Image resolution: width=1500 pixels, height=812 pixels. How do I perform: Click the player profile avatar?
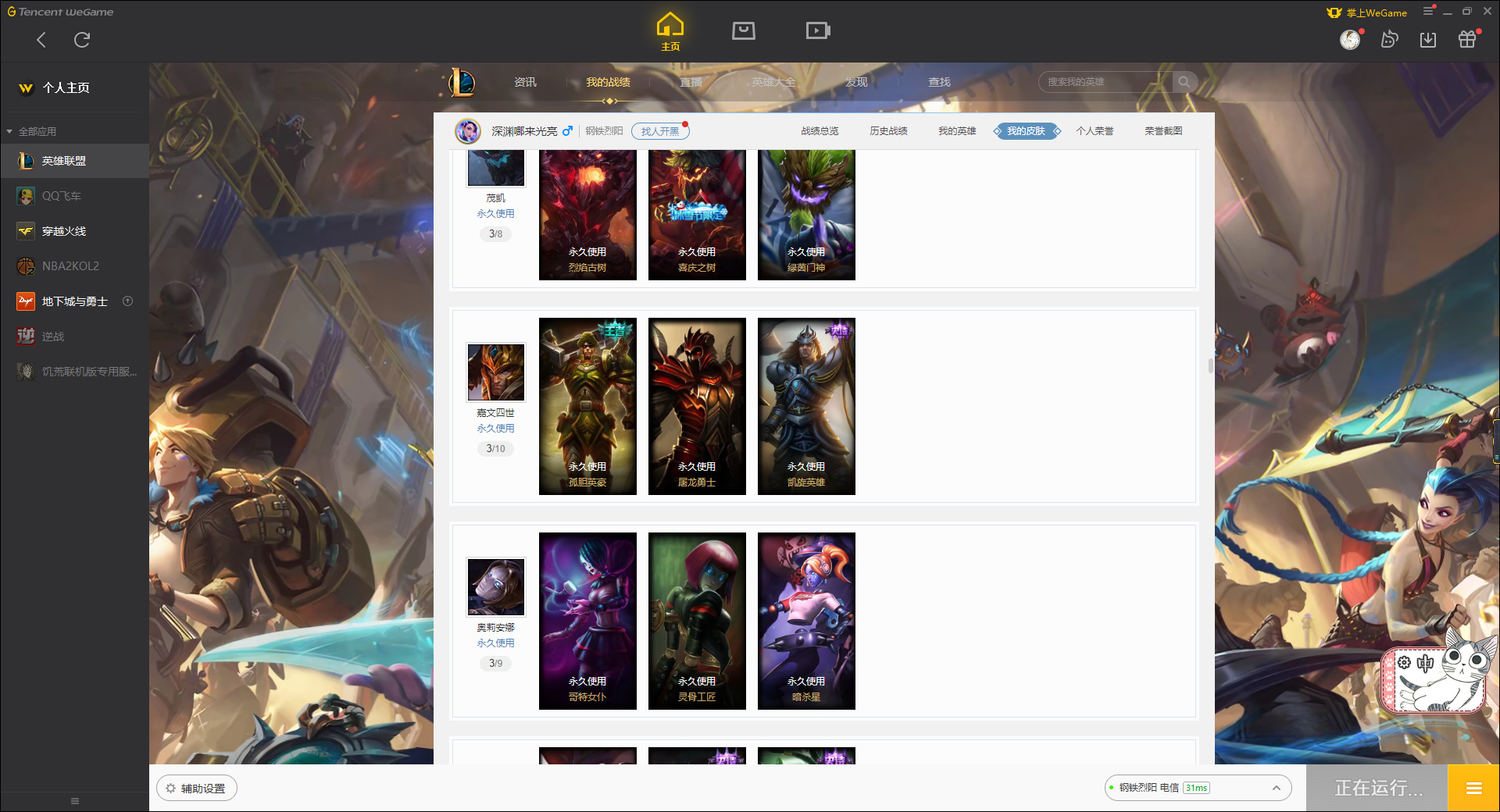pyautogui.click(x=468, y=131)
